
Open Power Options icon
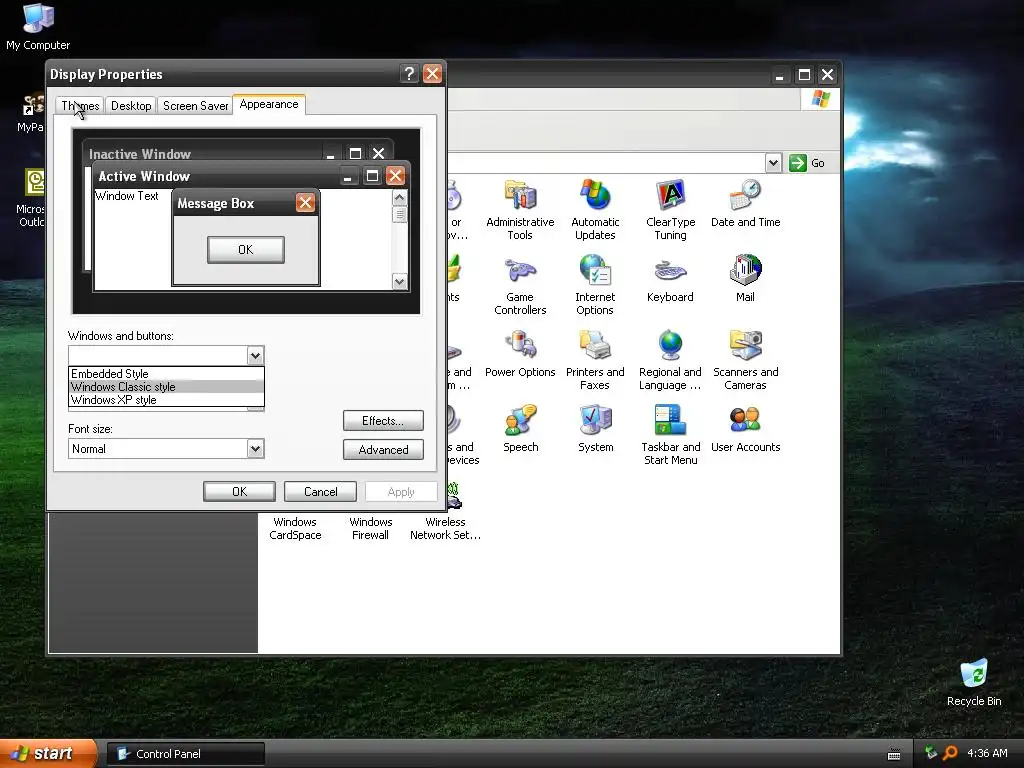pyautogui.click(x=520, y=354)
